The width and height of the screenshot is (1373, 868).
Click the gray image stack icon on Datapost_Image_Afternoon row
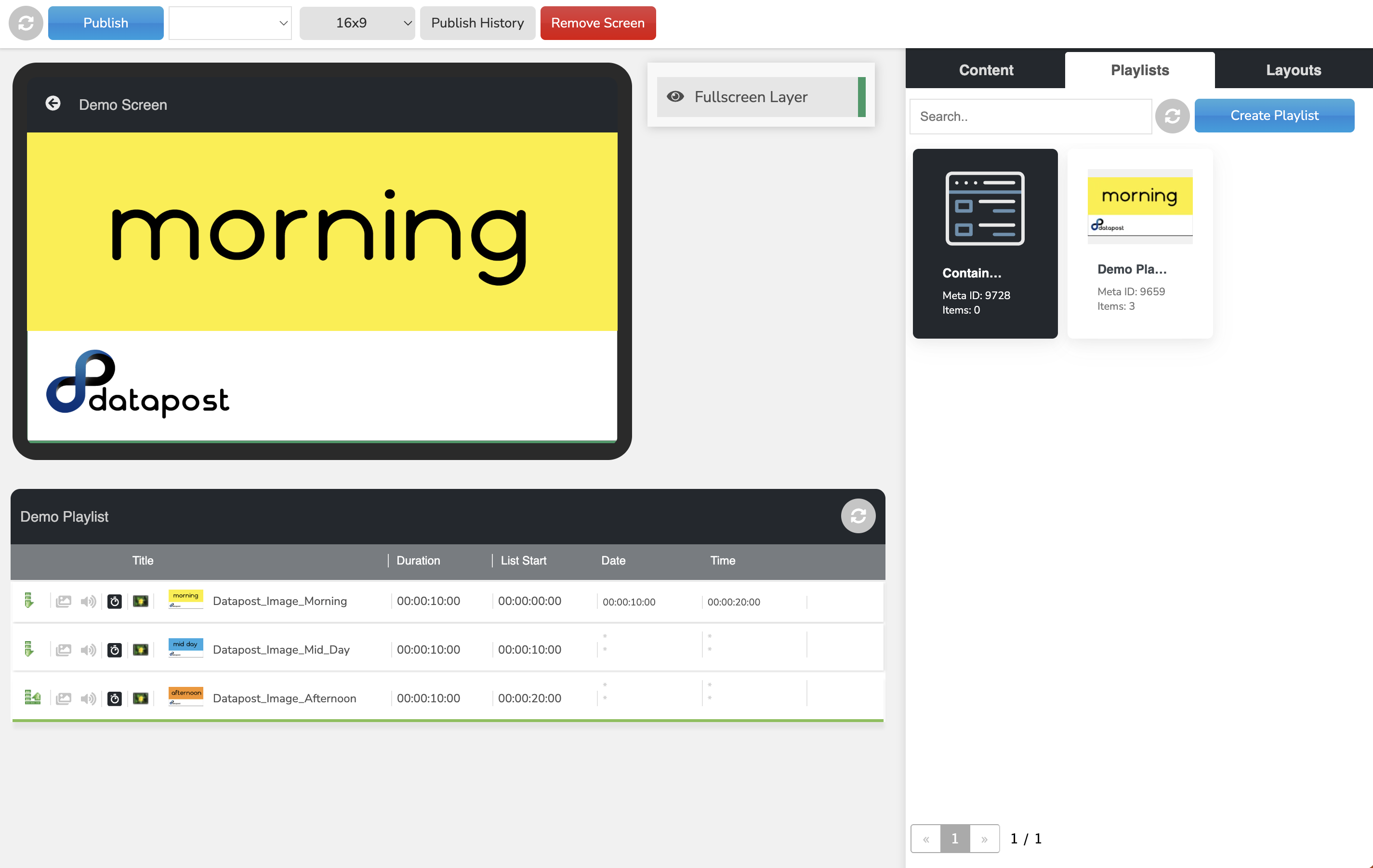click(x=64, y=698)
